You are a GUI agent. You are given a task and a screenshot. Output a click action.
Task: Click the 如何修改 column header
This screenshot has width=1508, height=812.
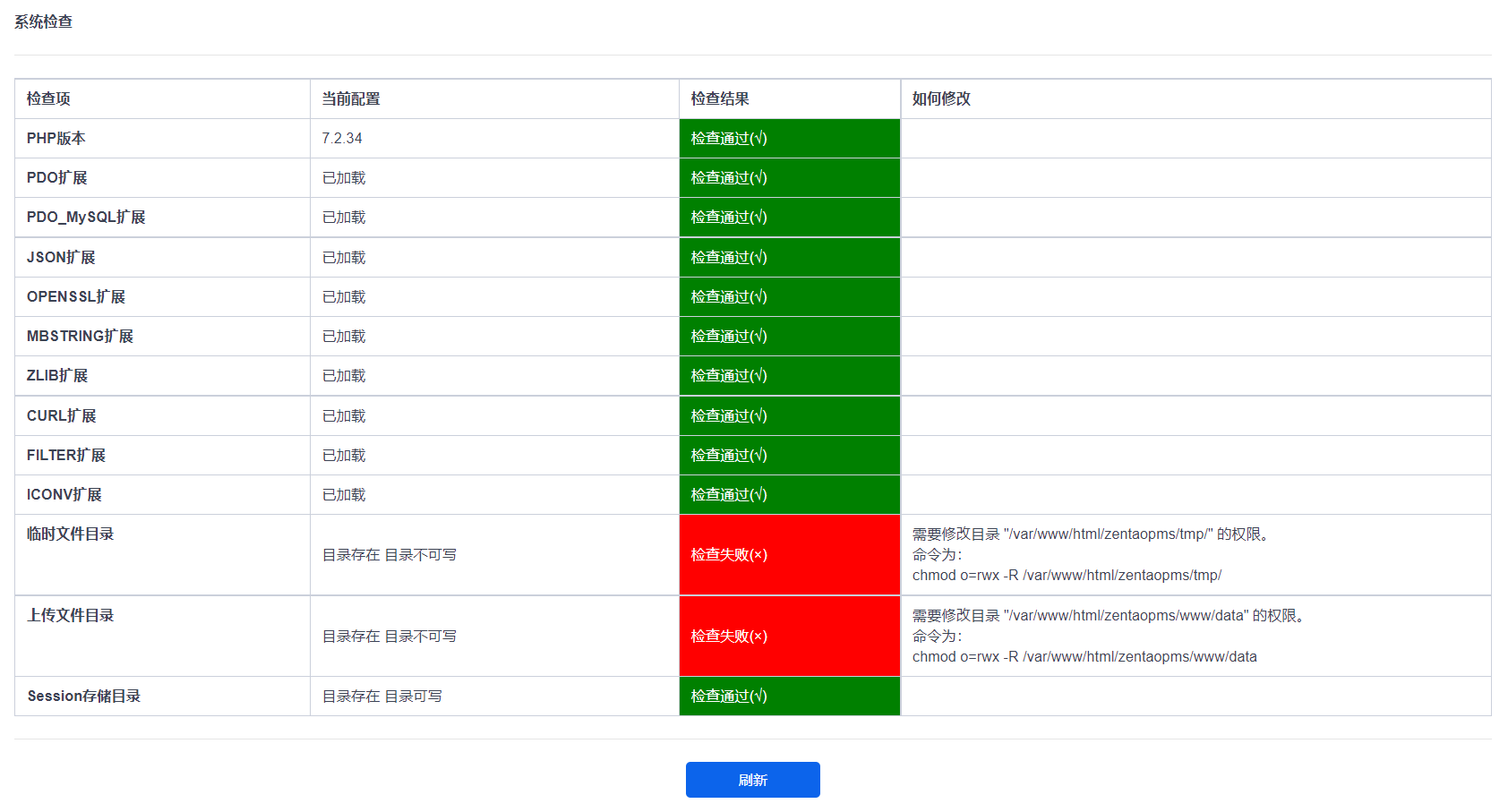941,98
